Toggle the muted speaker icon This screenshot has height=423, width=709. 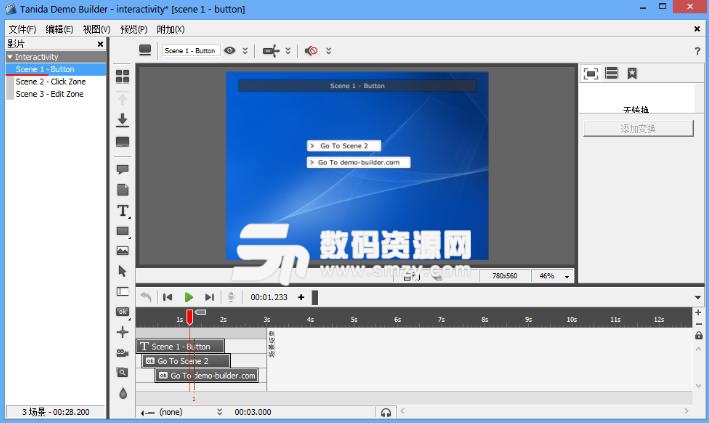tap(311, 51)
